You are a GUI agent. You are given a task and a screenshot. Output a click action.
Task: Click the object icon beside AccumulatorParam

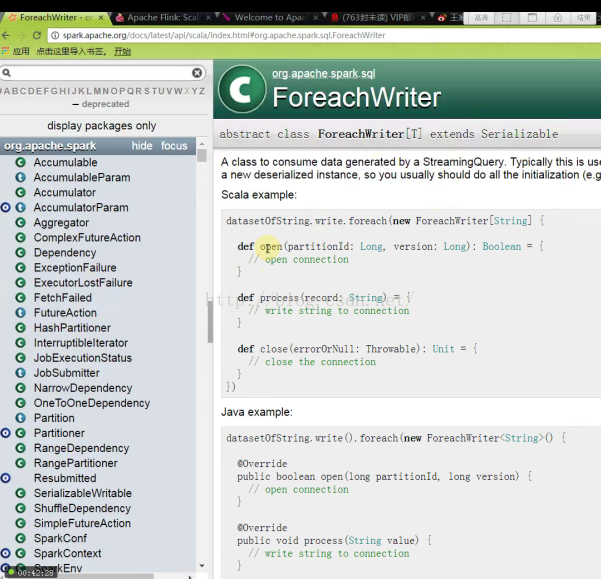pos(5,207)
